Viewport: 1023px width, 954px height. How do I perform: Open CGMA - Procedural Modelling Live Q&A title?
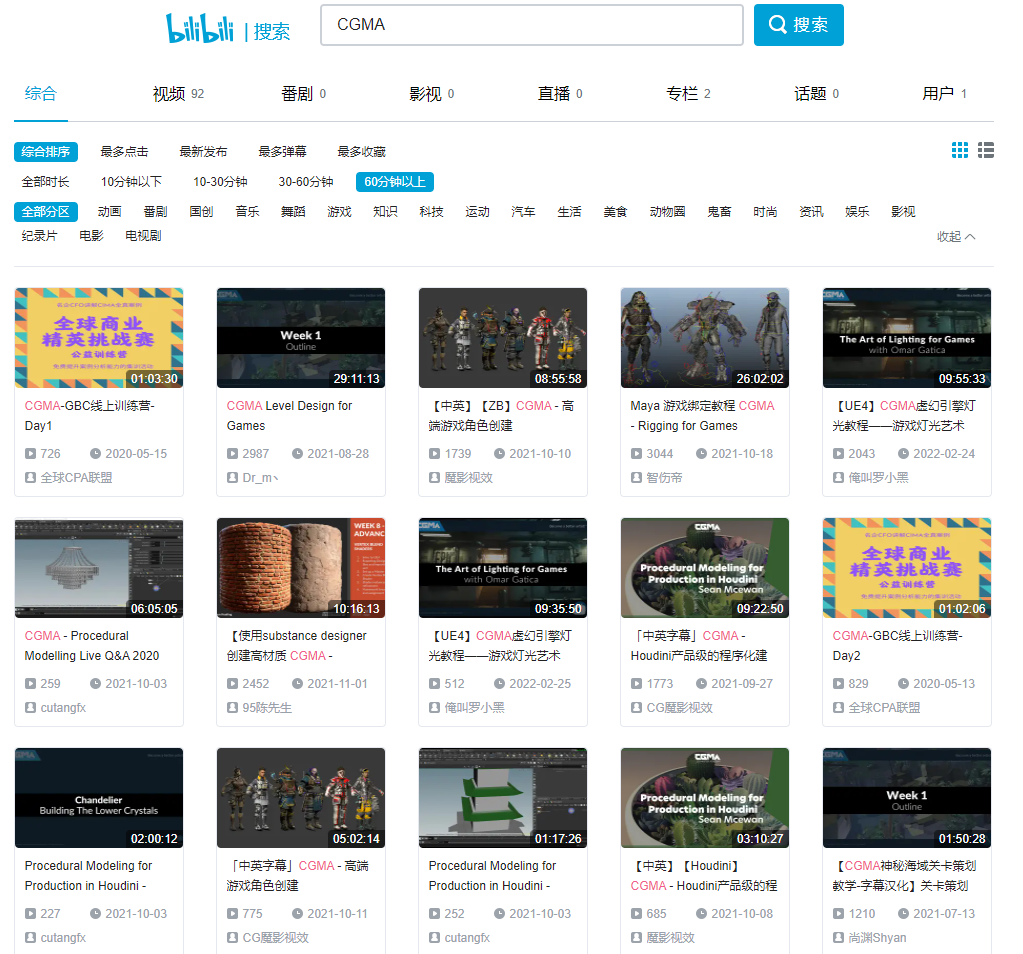point(92,645)
